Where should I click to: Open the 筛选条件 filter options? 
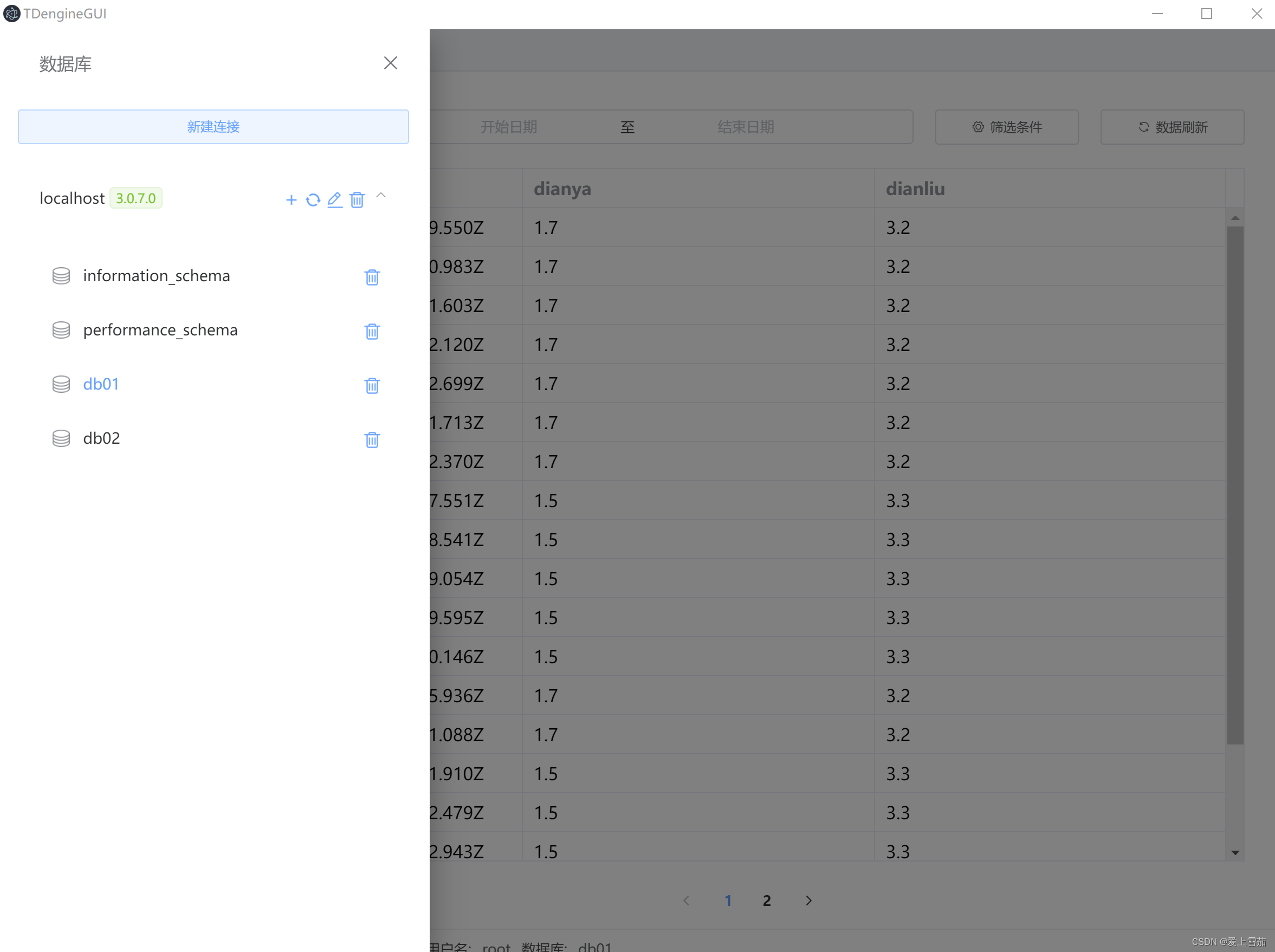point(1006,127)
